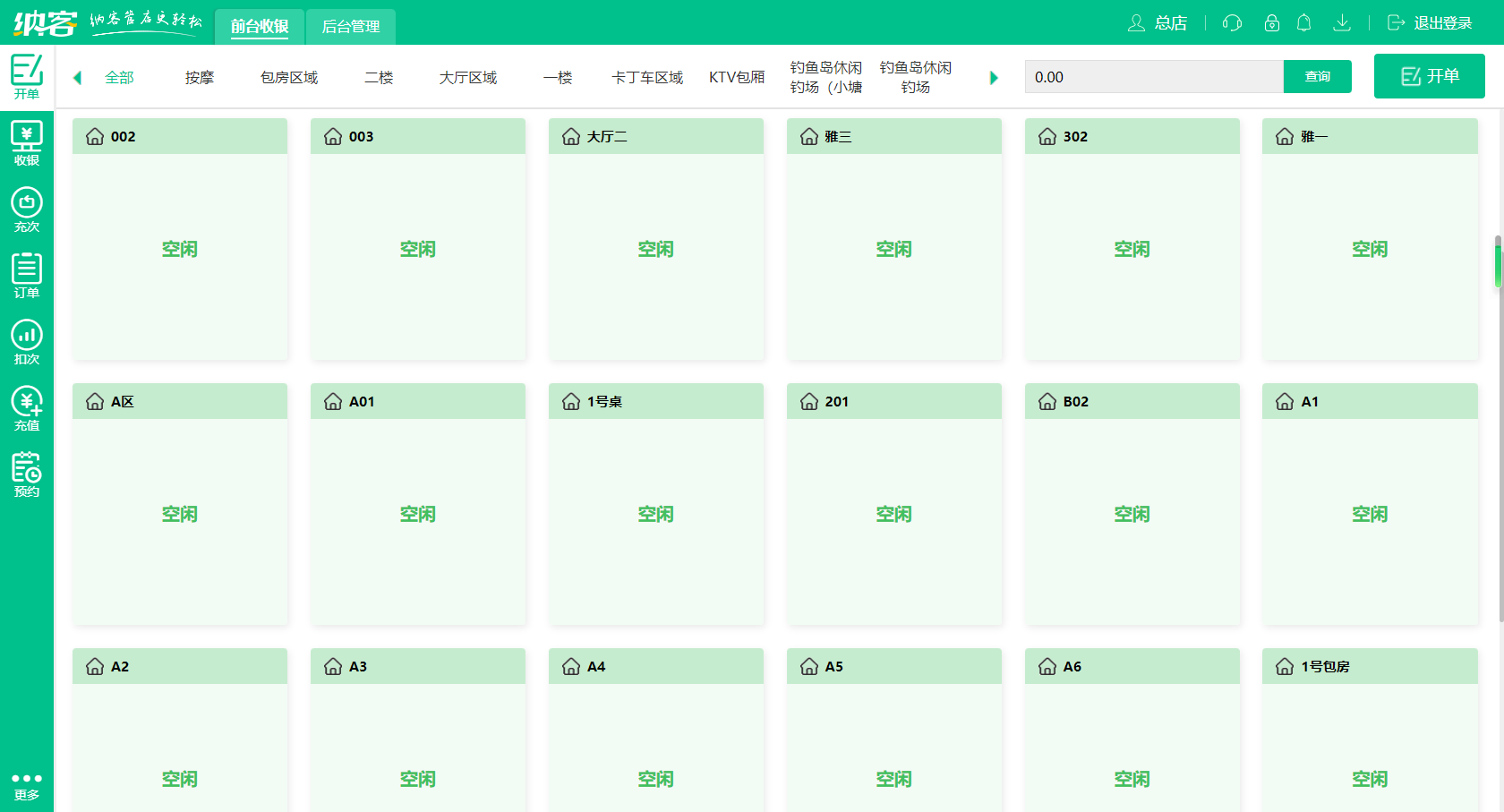1504x812 pixels.
Task: Open the 预约 reservation sidebar icon
Action: 27,474
